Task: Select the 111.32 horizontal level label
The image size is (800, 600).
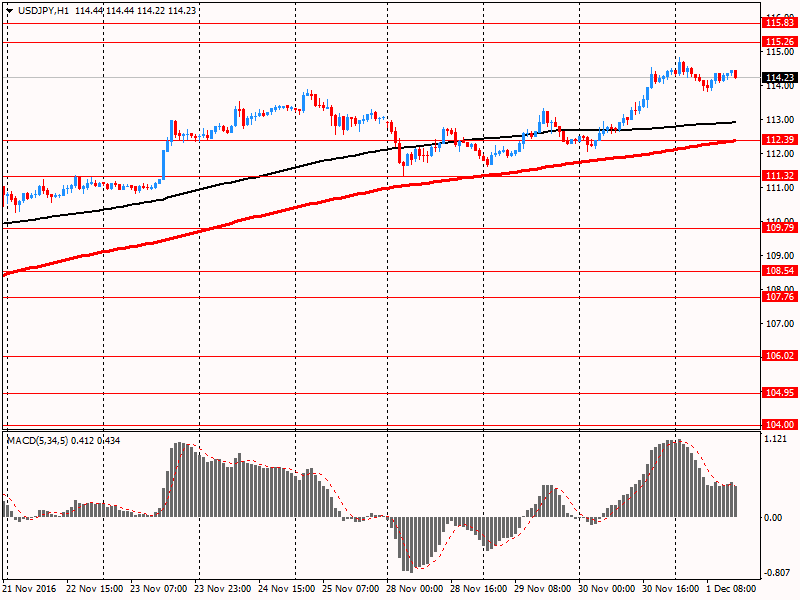Action: pos(780,176)
